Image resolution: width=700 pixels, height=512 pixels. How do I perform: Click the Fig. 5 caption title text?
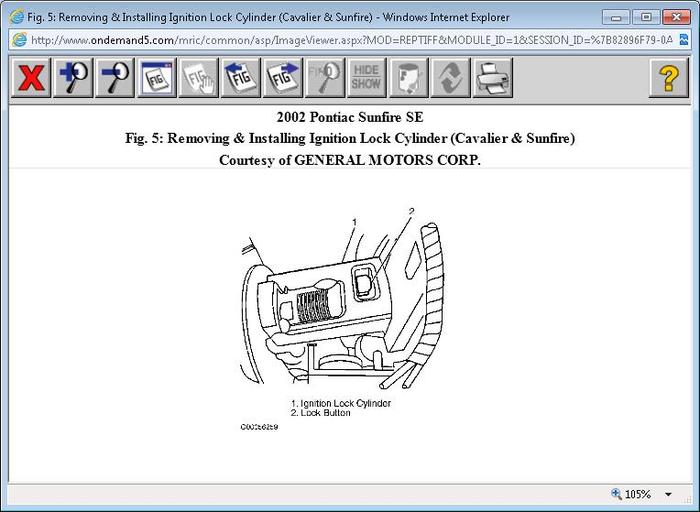coord(350,138)
